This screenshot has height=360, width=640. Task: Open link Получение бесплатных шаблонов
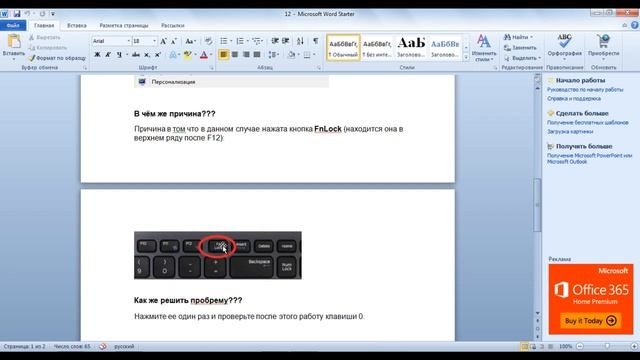pyautogui.click(x=588, y=122)
